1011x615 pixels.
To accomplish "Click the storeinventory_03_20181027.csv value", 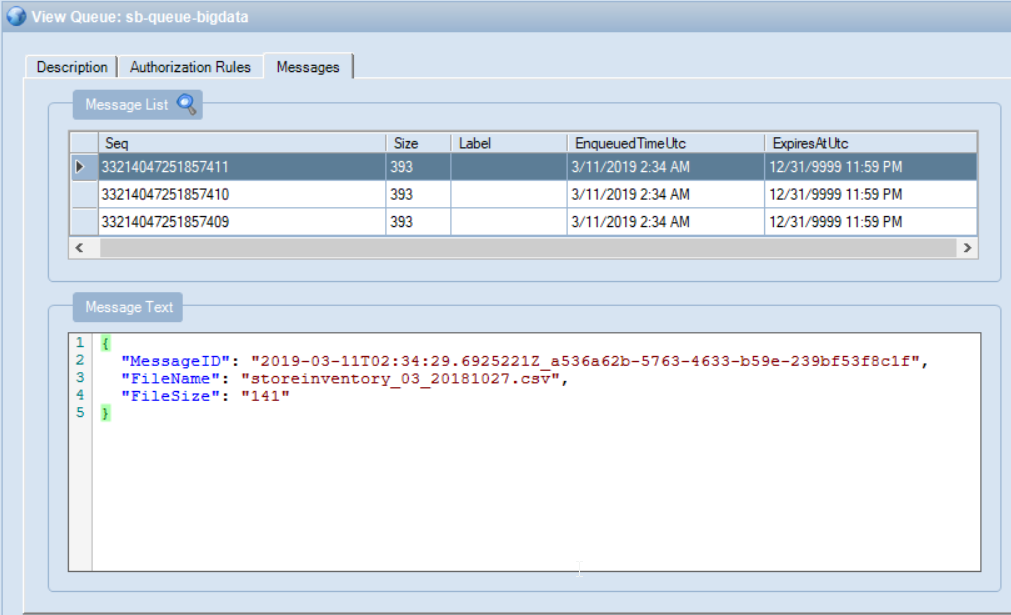I will tap(400, 378).
